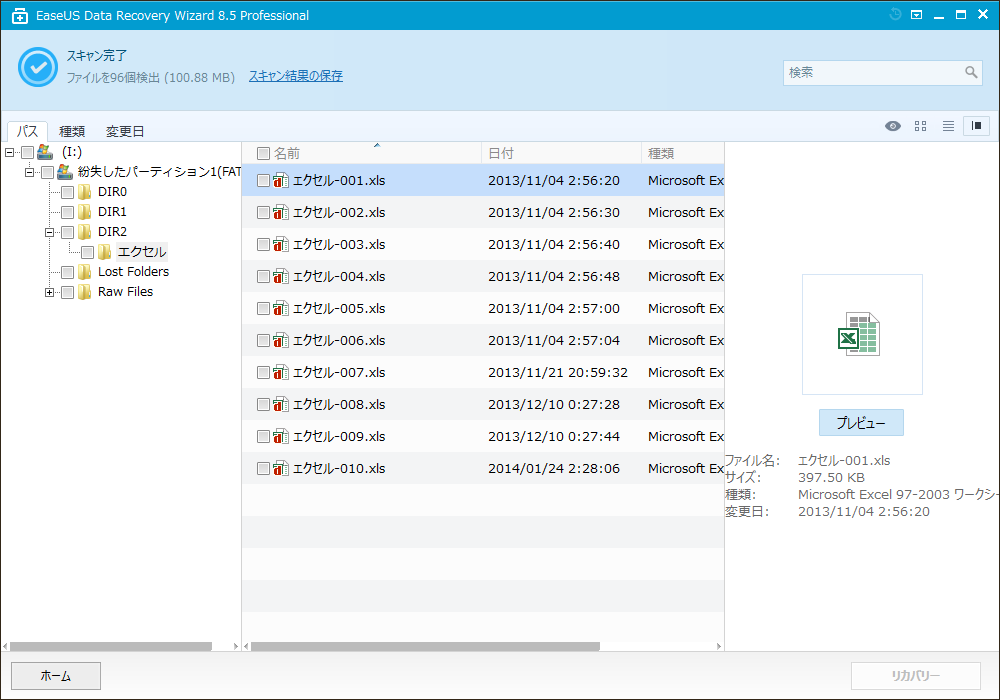The height and width of the screenshot is (700, 1000).
Task: Switch to thumbnail grid view icon
Action: click(920, 126)
